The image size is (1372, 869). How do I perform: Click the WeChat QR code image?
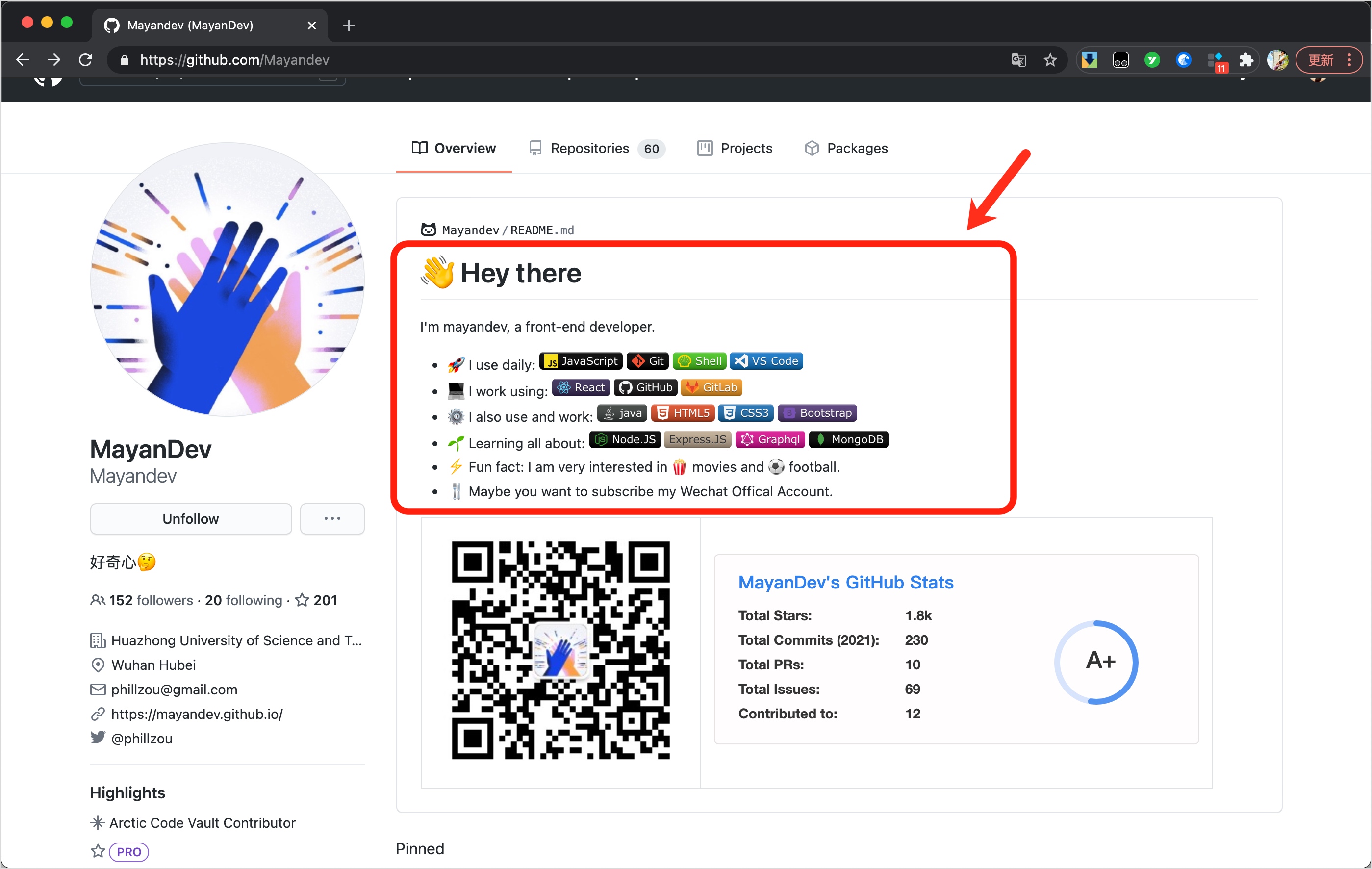pos(560,650)
